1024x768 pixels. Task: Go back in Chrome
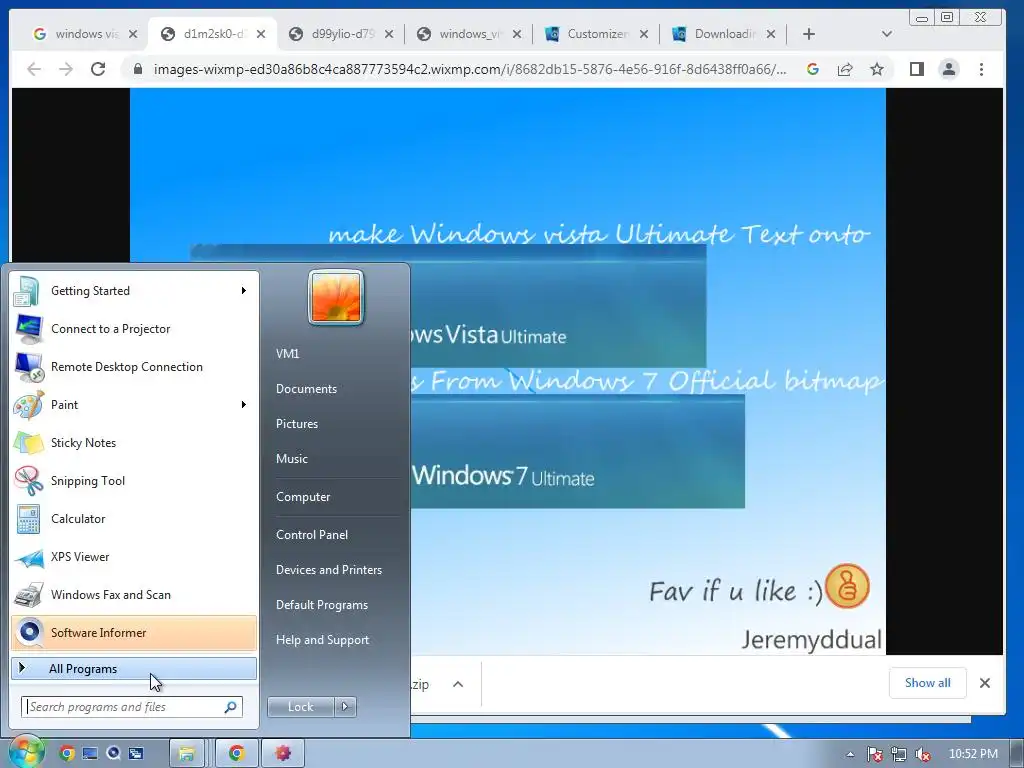coord(34,69)
